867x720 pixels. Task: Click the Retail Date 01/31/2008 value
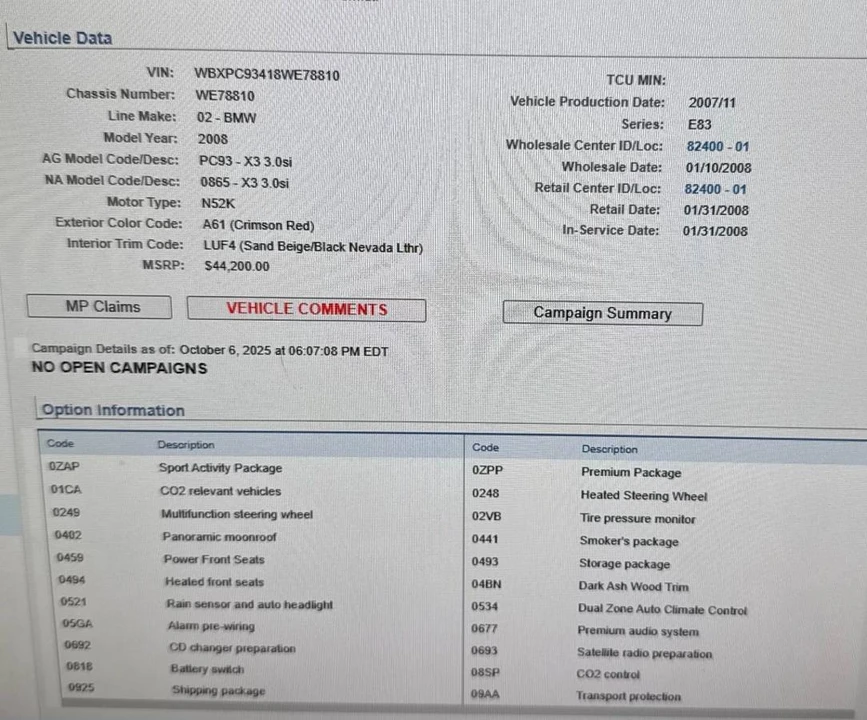[x=716, y=210]
